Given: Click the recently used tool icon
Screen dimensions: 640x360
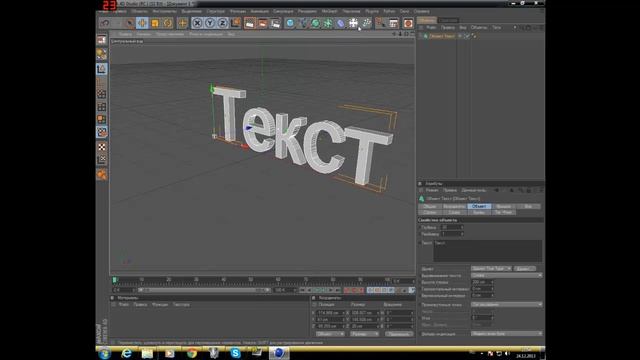Looking at the screenshot, I should pos(182,23).
